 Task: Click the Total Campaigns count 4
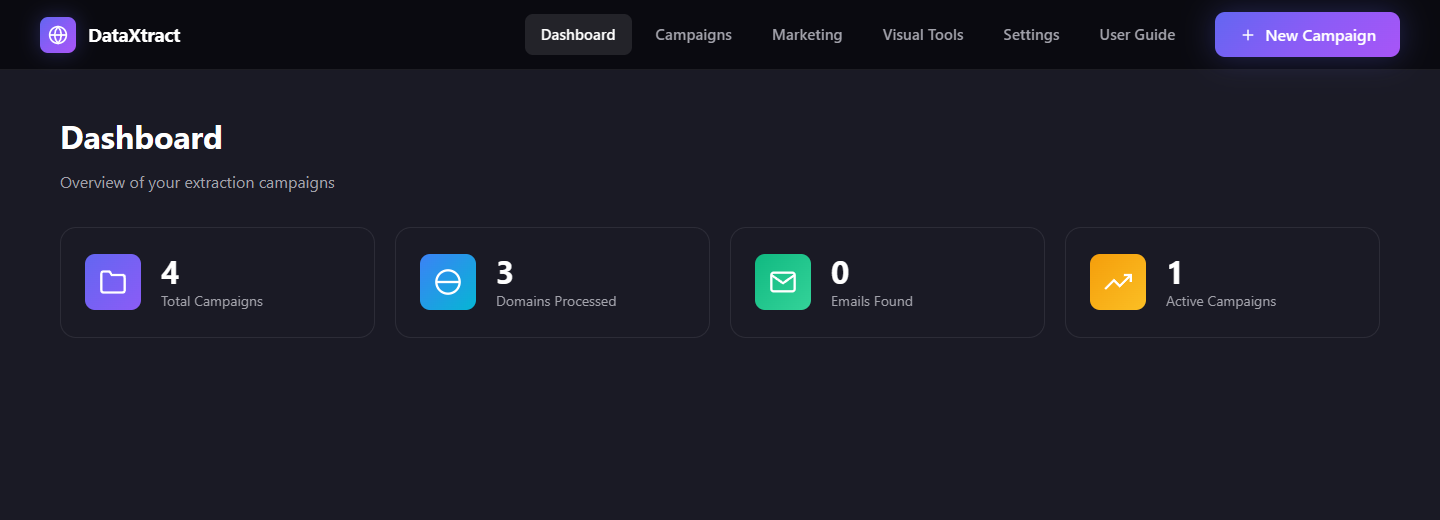(x=170, y=273)
